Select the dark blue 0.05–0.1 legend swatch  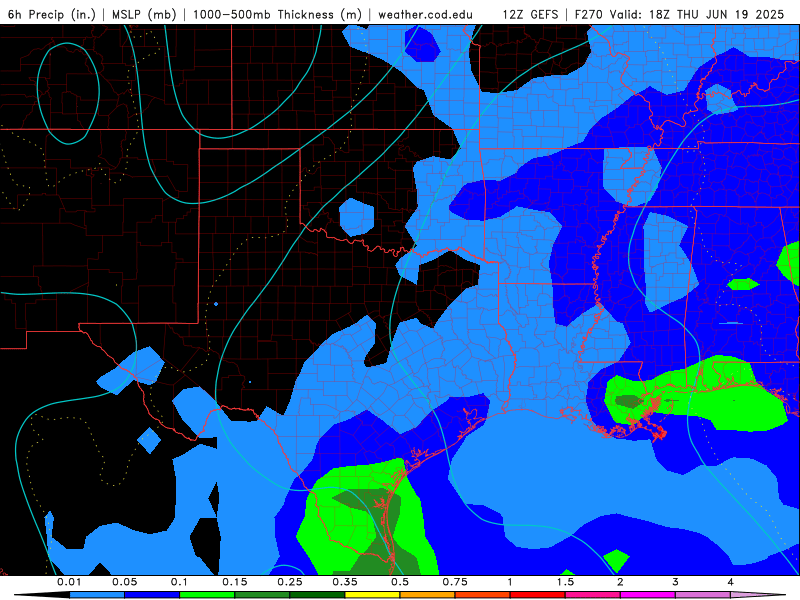point(152,595)
